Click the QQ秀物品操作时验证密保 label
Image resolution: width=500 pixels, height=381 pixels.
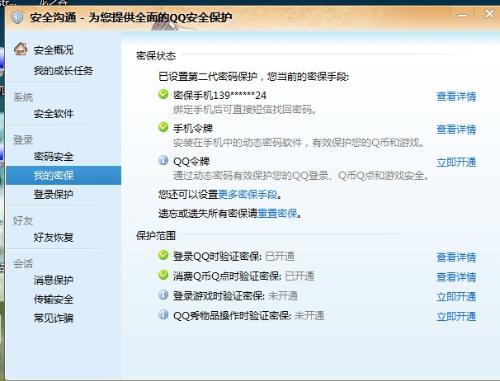[x=232, y=315]
